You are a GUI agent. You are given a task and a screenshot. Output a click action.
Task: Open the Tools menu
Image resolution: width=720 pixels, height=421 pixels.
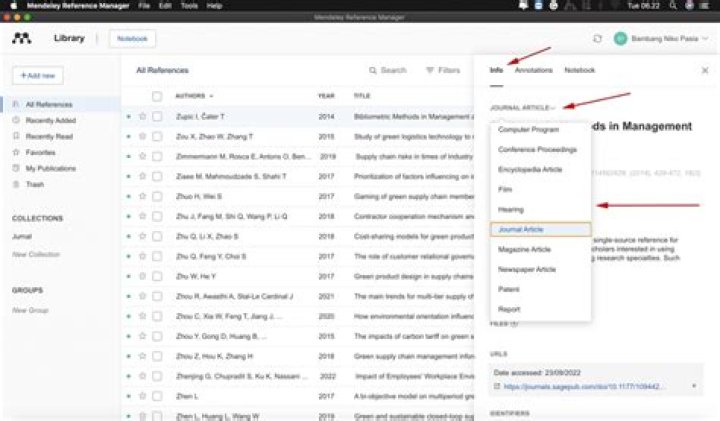pyautogui.click(x=189, y=6)
